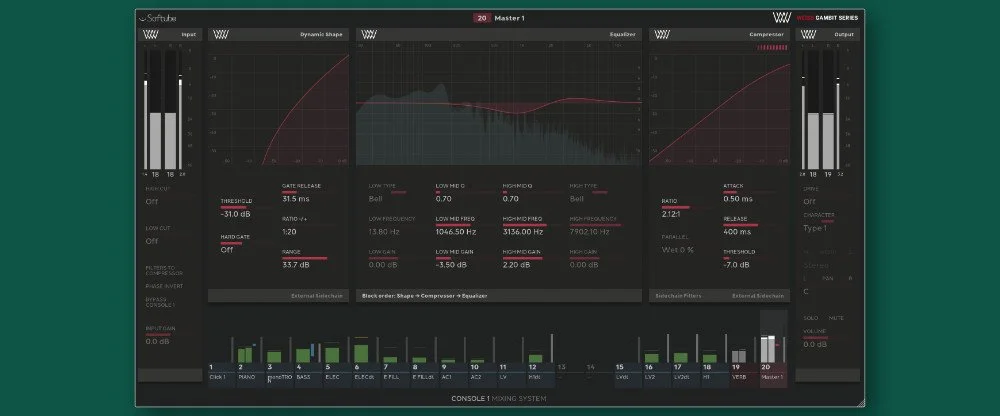Open Low Cut Off value
The width and height of the screenshot is (1000, 416).
(152, 241)
